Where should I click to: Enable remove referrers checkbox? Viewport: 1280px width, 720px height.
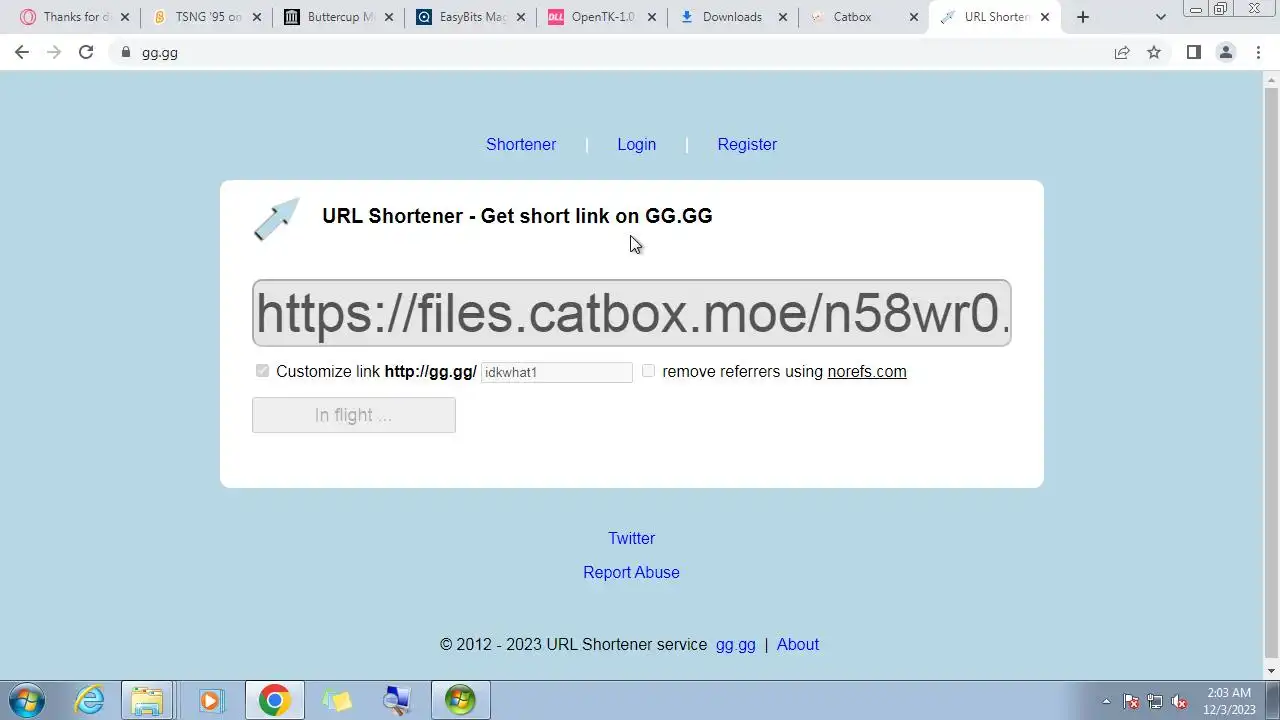pos(648,371)
